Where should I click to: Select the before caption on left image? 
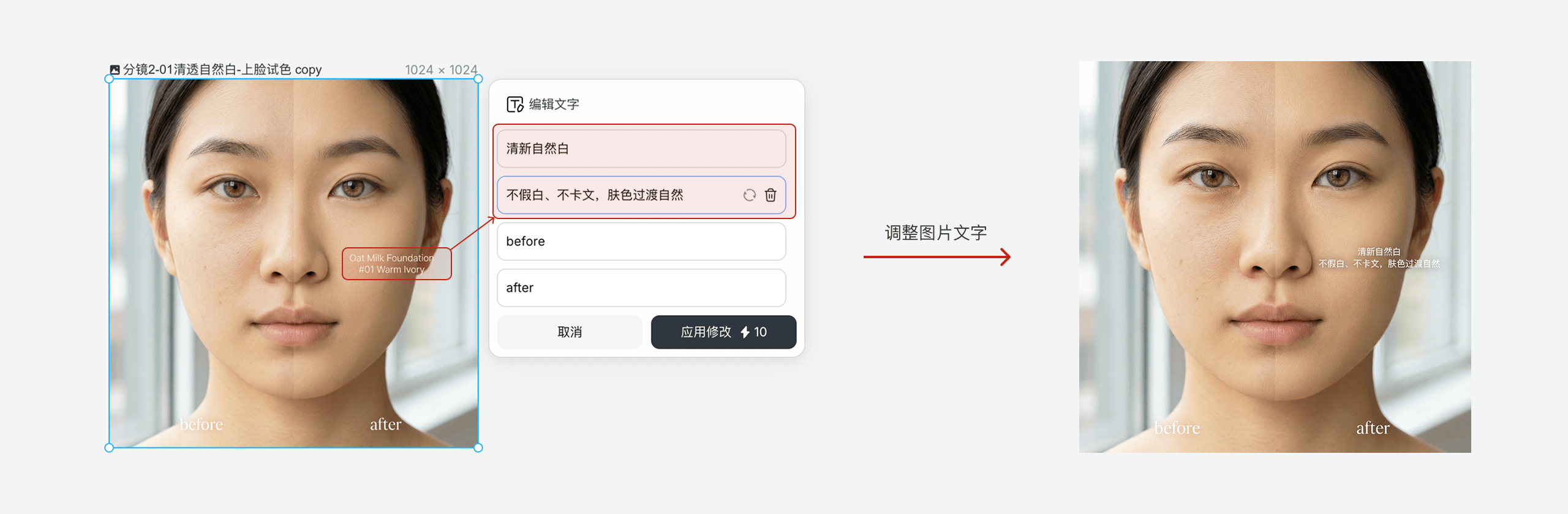click(201, 424)
